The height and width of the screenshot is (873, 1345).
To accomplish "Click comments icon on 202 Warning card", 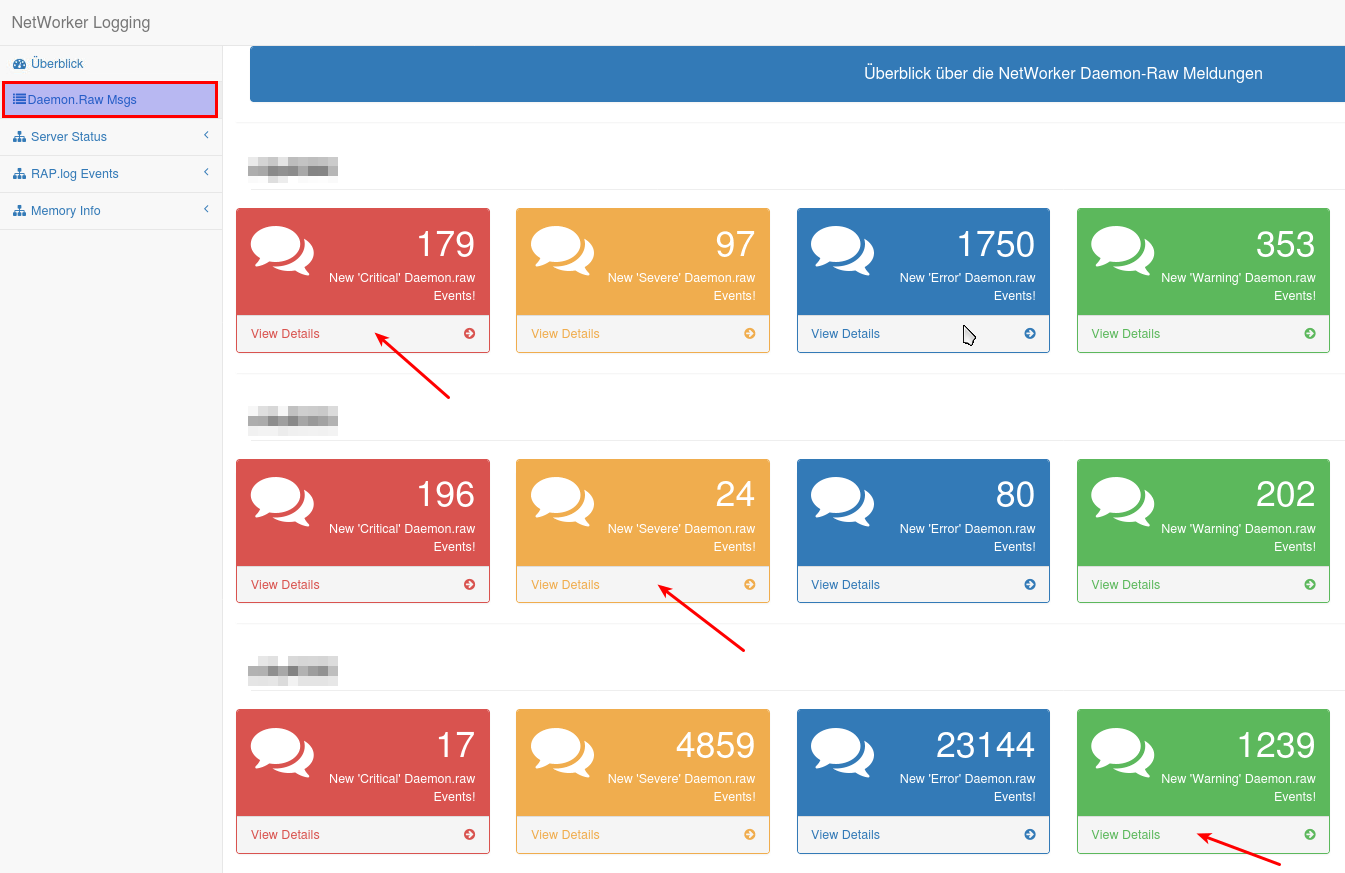I will (1122, 501).
